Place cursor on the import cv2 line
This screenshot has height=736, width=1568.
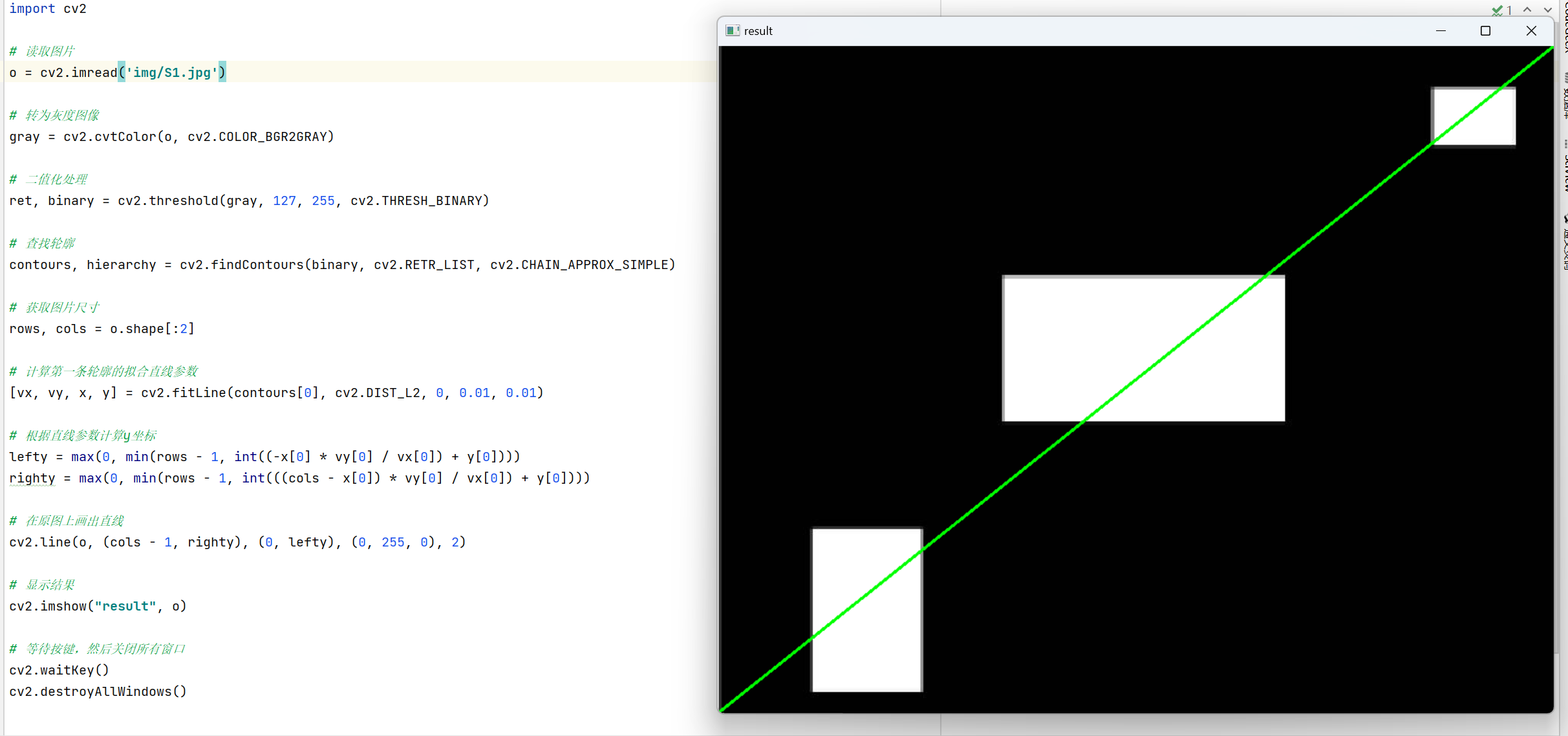point(48,9)
